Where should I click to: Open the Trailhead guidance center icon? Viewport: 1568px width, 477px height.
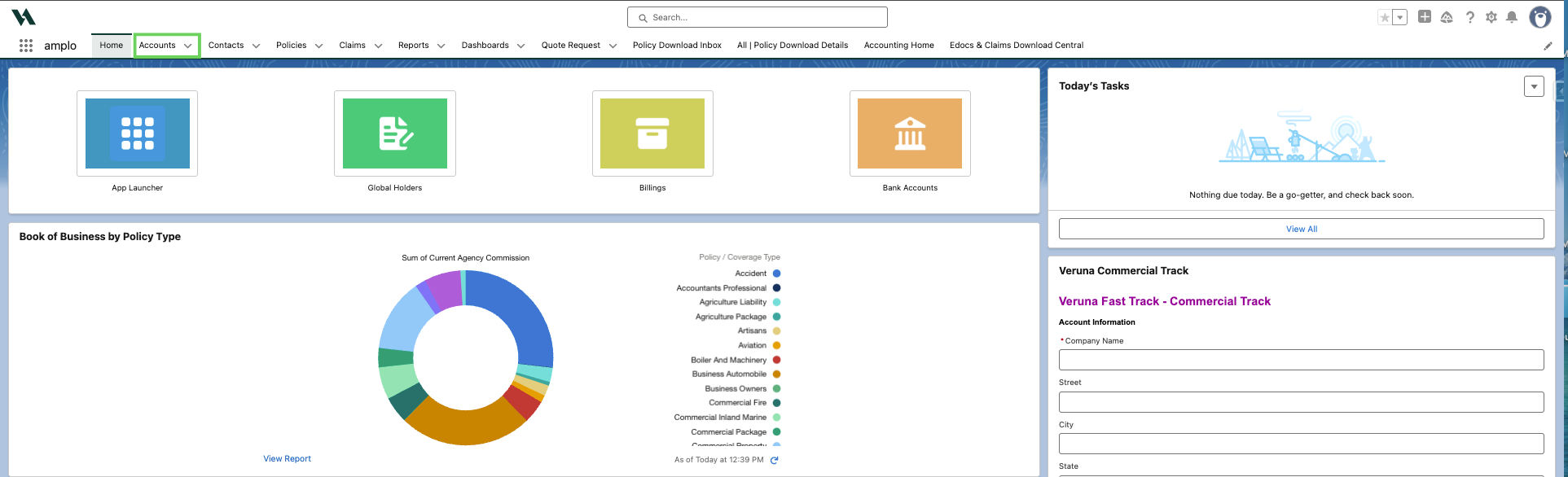click(x=1447, y=17)
